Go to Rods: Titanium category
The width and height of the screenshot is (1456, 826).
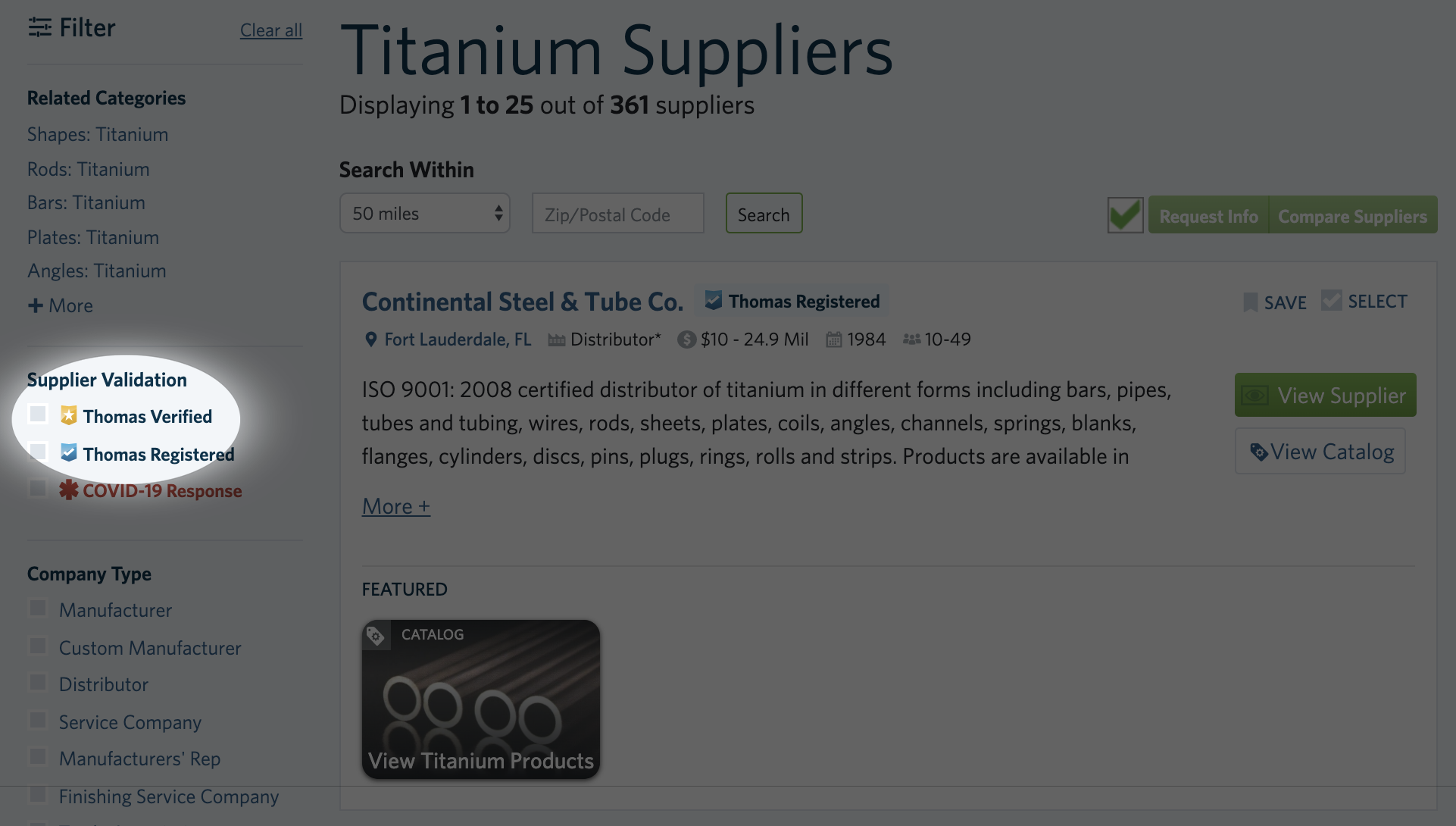pos(88,169)
